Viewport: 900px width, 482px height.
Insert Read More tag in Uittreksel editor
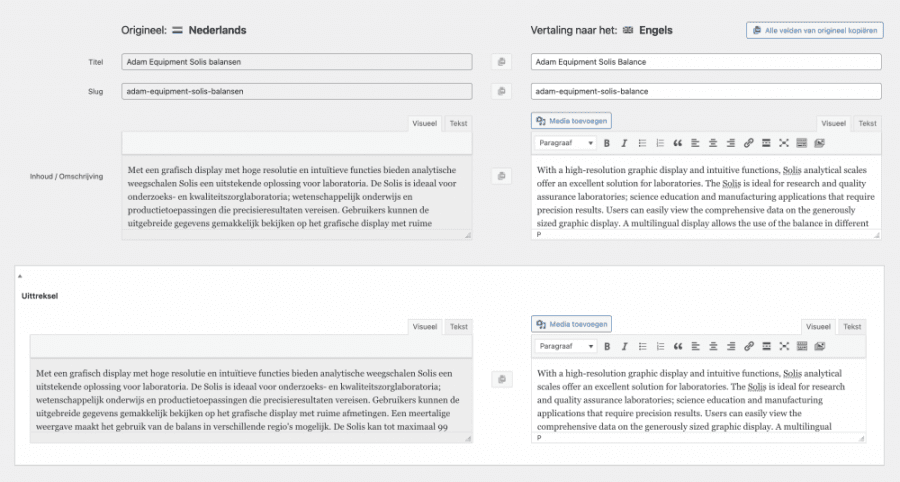click(767, 346)
